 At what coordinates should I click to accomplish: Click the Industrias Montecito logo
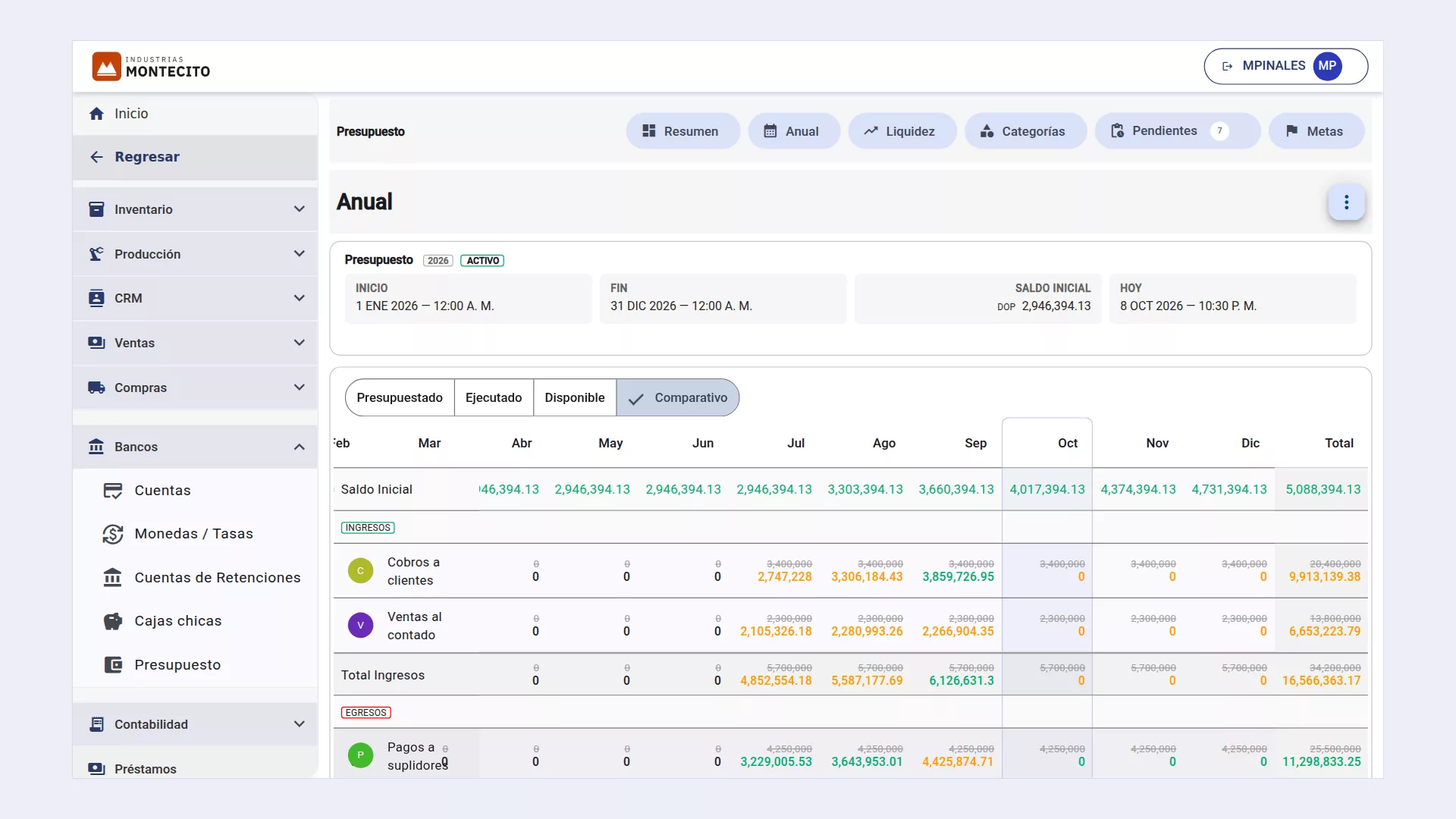[x=151, y=67]
